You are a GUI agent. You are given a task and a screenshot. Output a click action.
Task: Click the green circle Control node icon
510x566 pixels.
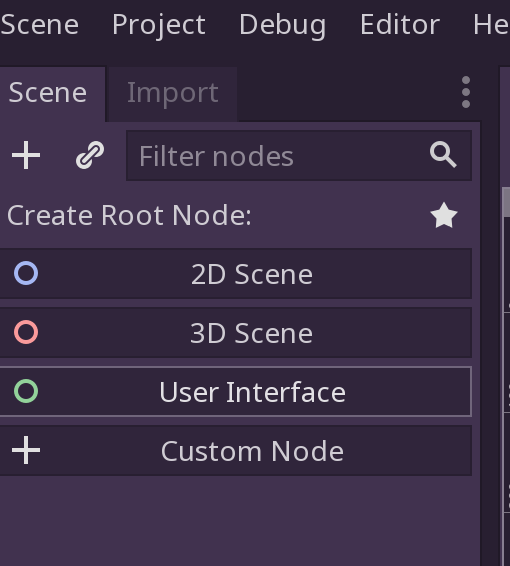(x=26, y=391)
